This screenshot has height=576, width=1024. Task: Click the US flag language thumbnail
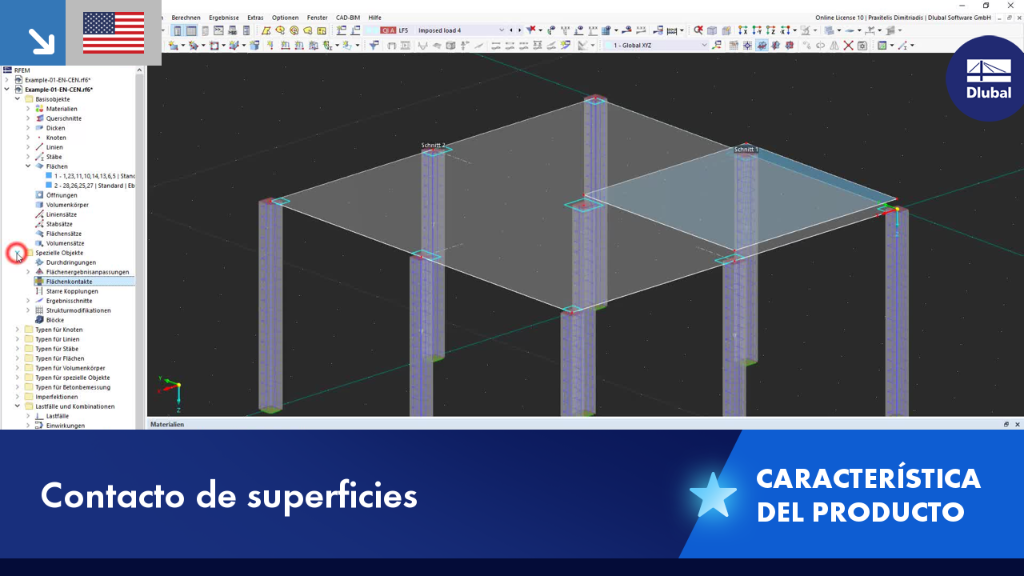click(113, 33)
